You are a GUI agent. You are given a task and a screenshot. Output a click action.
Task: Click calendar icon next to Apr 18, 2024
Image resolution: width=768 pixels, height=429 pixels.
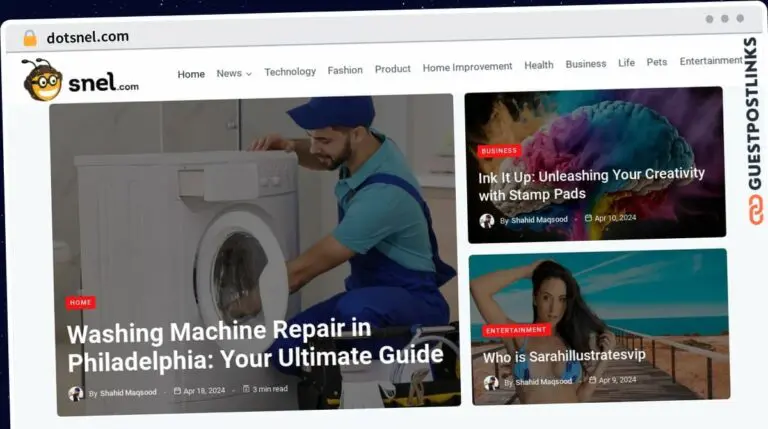177,391
